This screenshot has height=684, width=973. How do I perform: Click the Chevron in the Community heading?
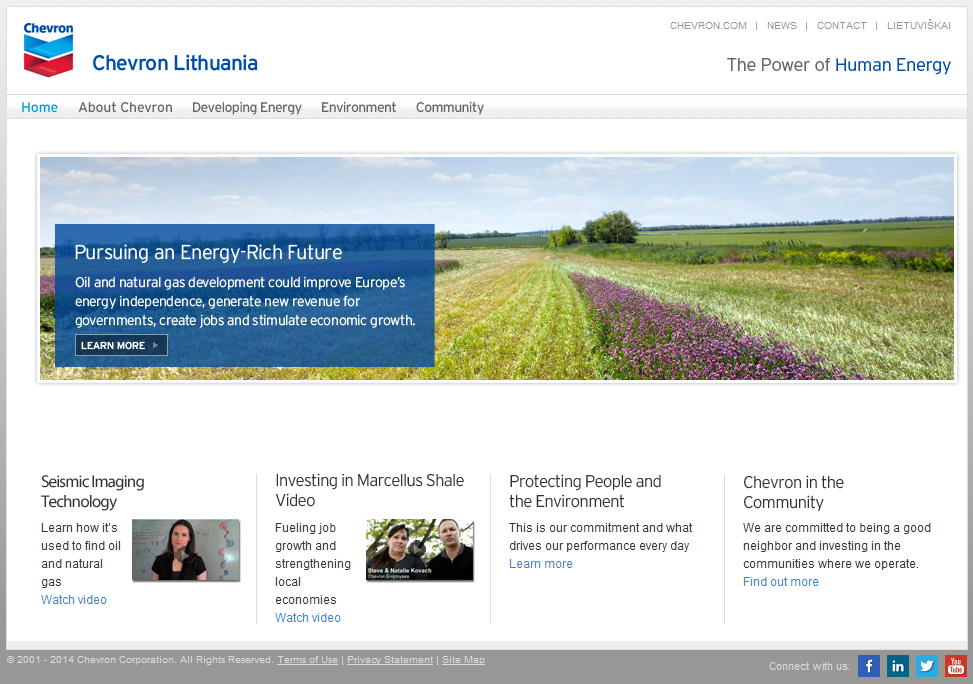coord(793,492)
